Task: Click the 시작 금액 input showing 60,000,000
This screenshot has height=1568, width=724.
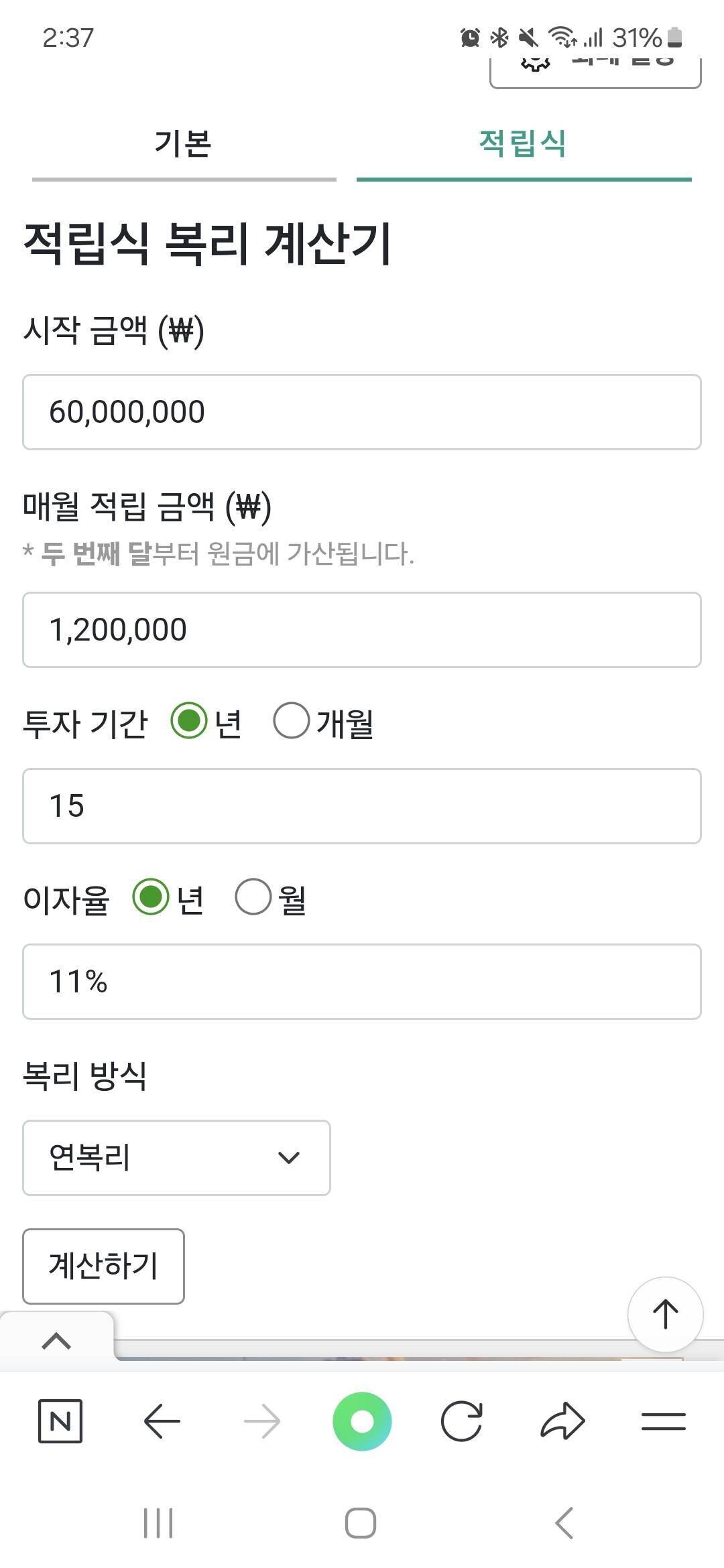Action: 362,411
